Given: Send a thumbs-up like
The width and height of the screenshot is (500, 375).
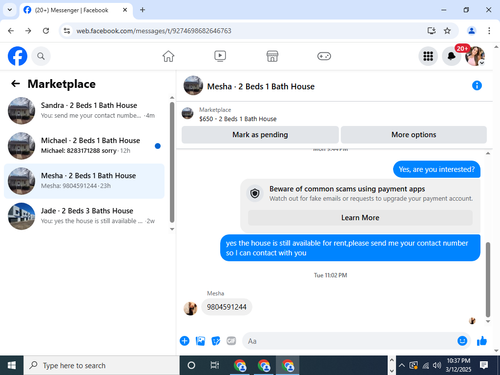Looking at the screenshot, I should [482, 341].
